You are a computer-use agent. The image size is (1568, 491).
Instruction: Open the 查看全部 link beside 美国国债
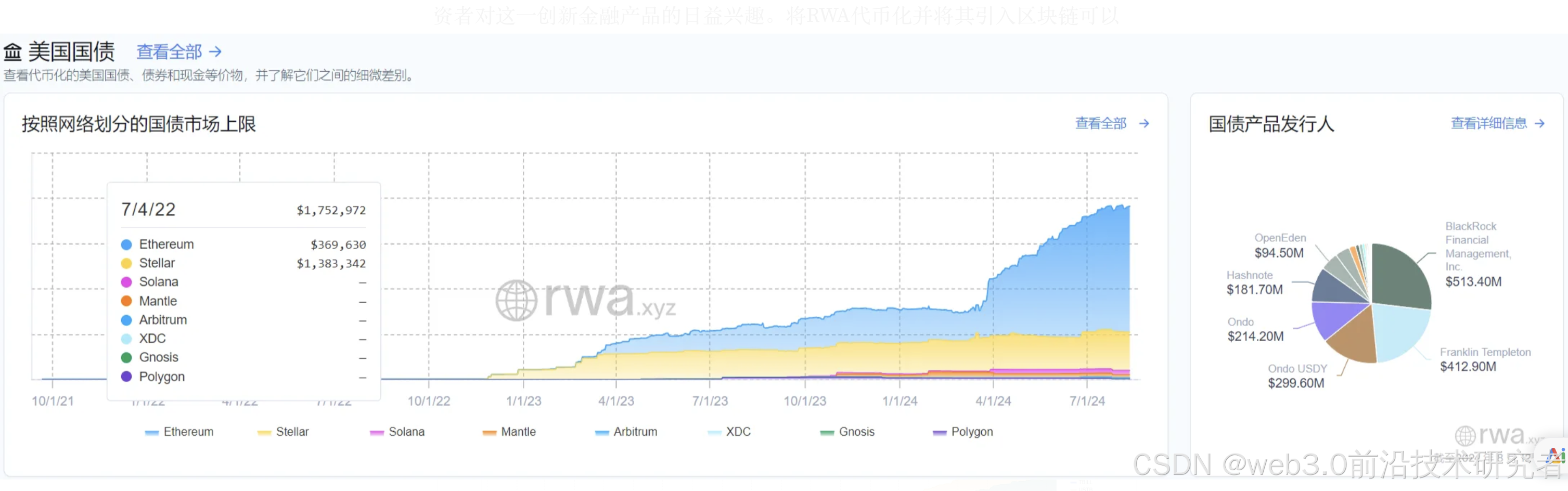coord(178,51)
